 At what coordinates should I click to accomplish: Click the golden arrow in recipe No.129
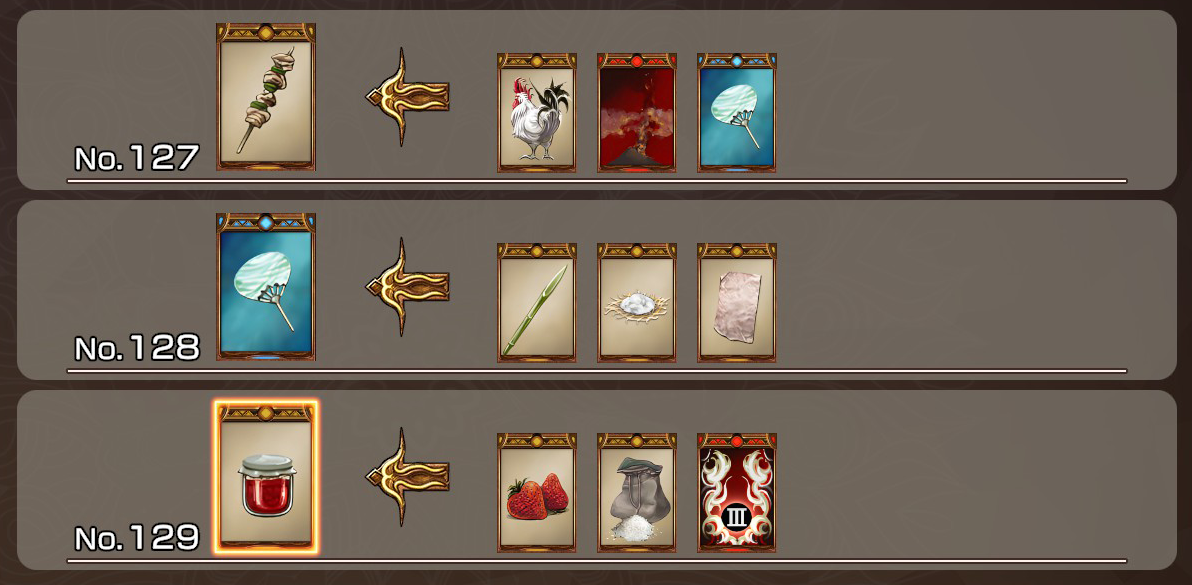click(x=408, y=476)
